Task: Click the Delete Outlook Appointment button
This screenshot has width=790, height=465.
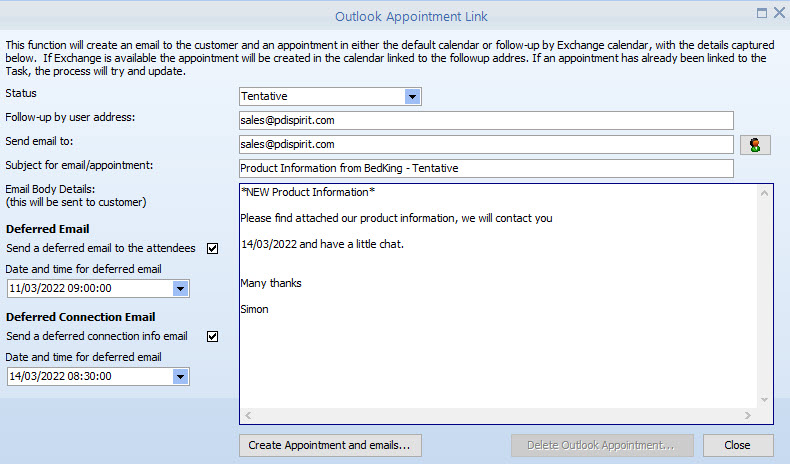Action: (602, 445)
